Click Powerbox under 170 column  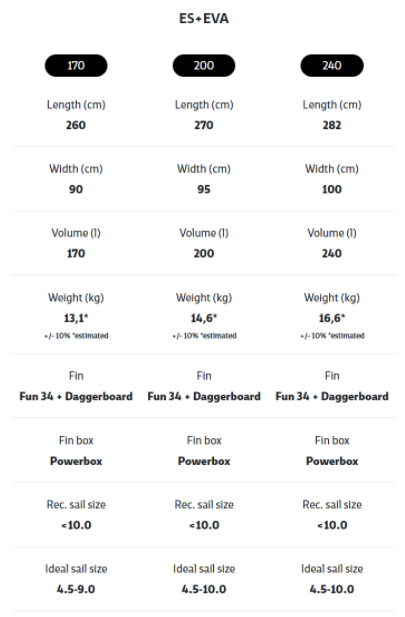[76, 461]
